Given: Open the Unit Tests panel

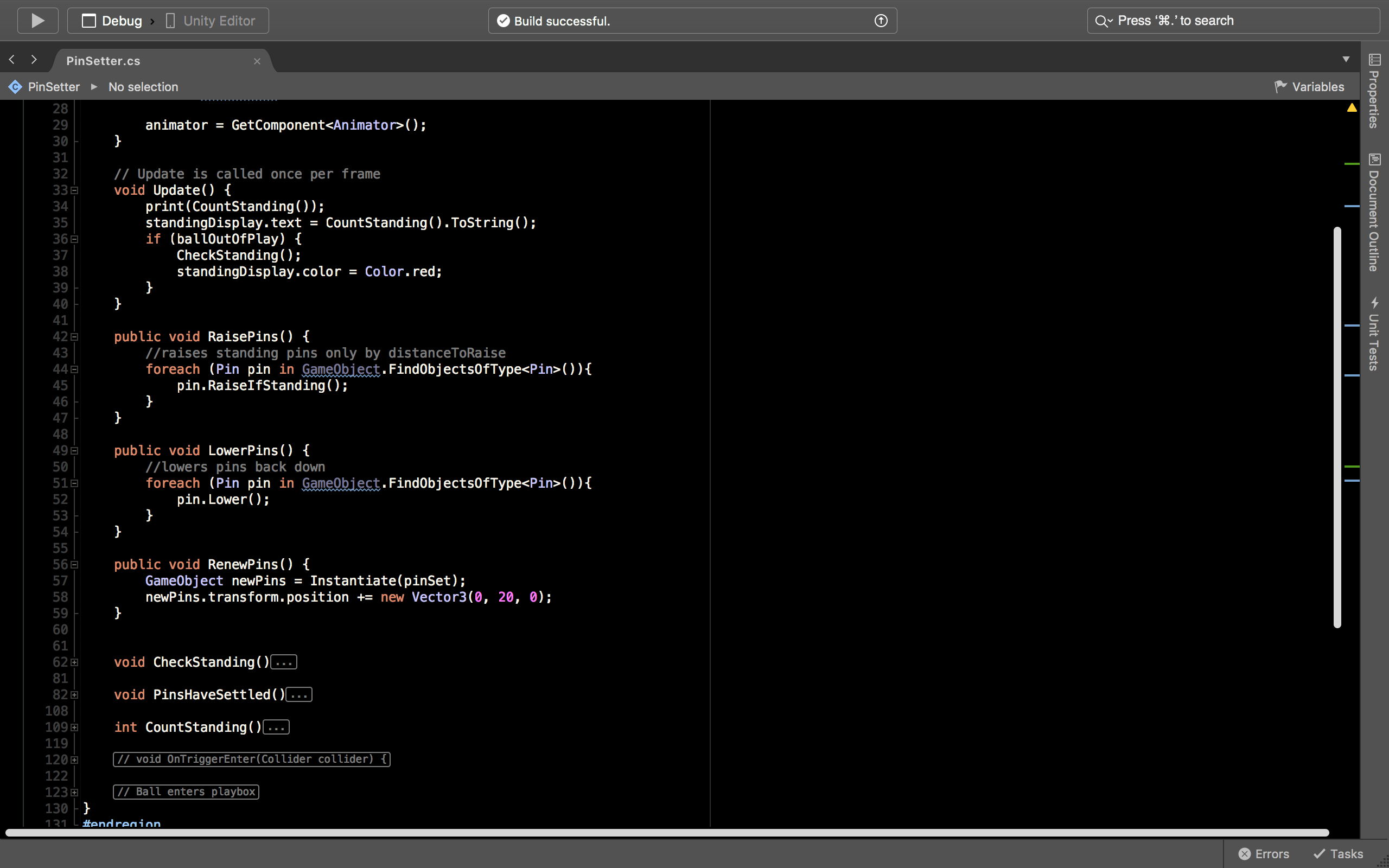Looking at the screenshot, I should coord(1375,333).
